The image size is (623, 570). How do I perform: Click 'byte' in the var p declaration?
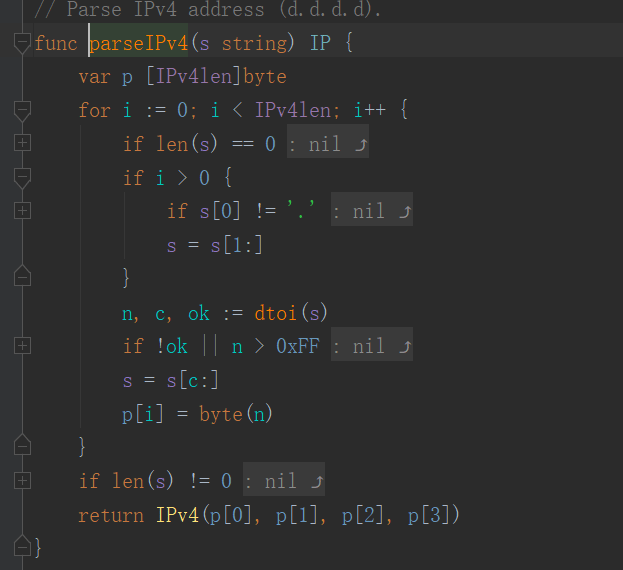(x=265, y=77)
